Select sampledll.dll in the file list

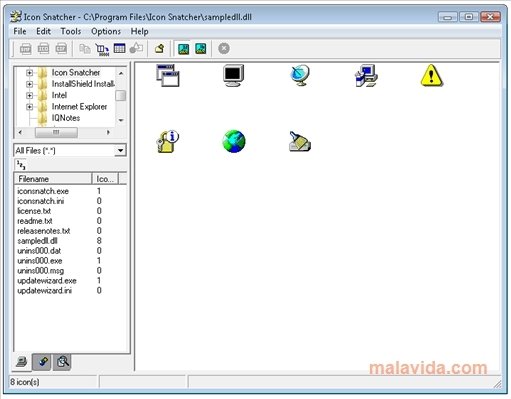click(x=37, y=241)
